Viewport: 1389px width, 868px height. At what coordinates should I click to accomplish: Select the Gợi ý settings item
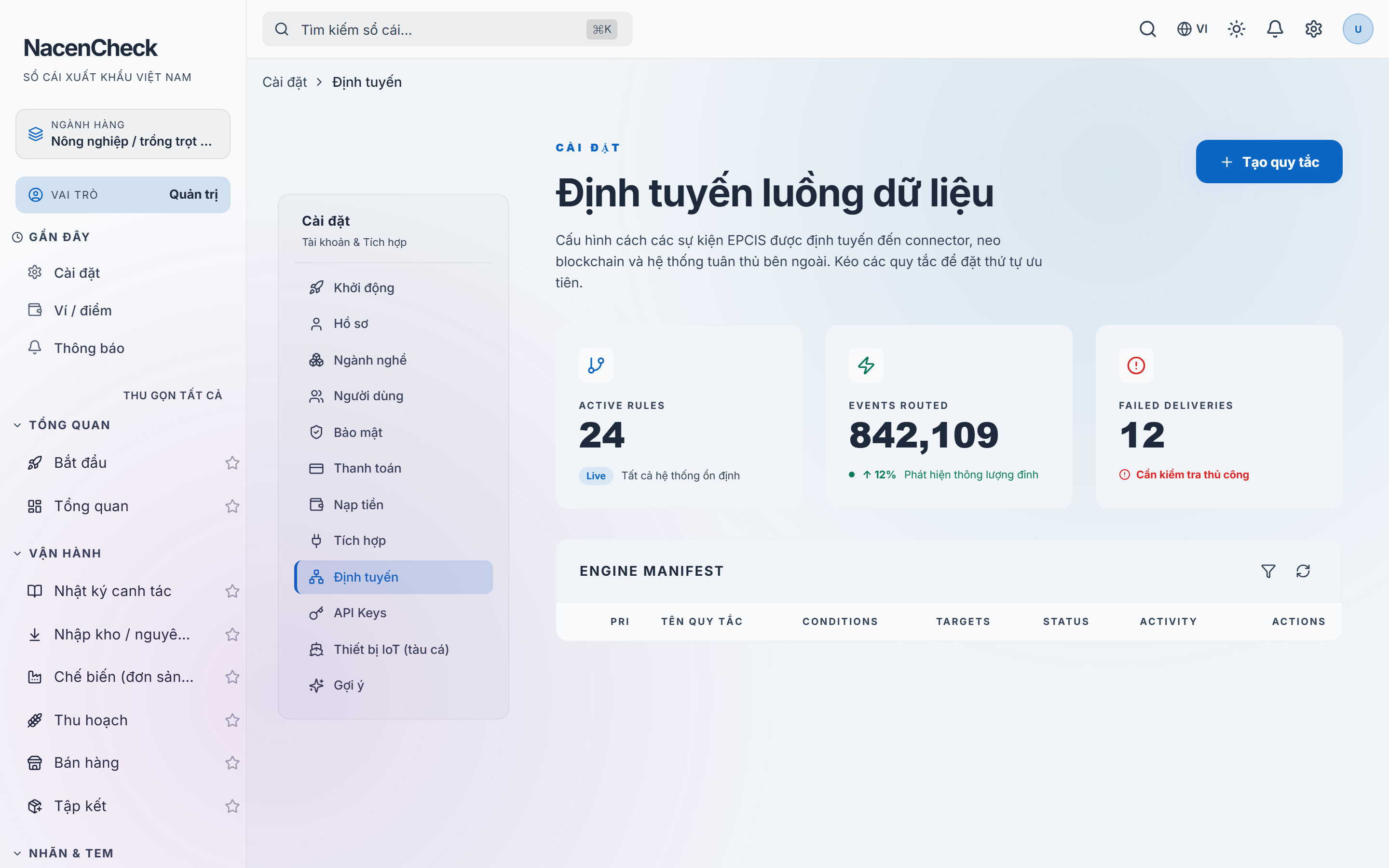pyautogui.click(x=393, y=685)
